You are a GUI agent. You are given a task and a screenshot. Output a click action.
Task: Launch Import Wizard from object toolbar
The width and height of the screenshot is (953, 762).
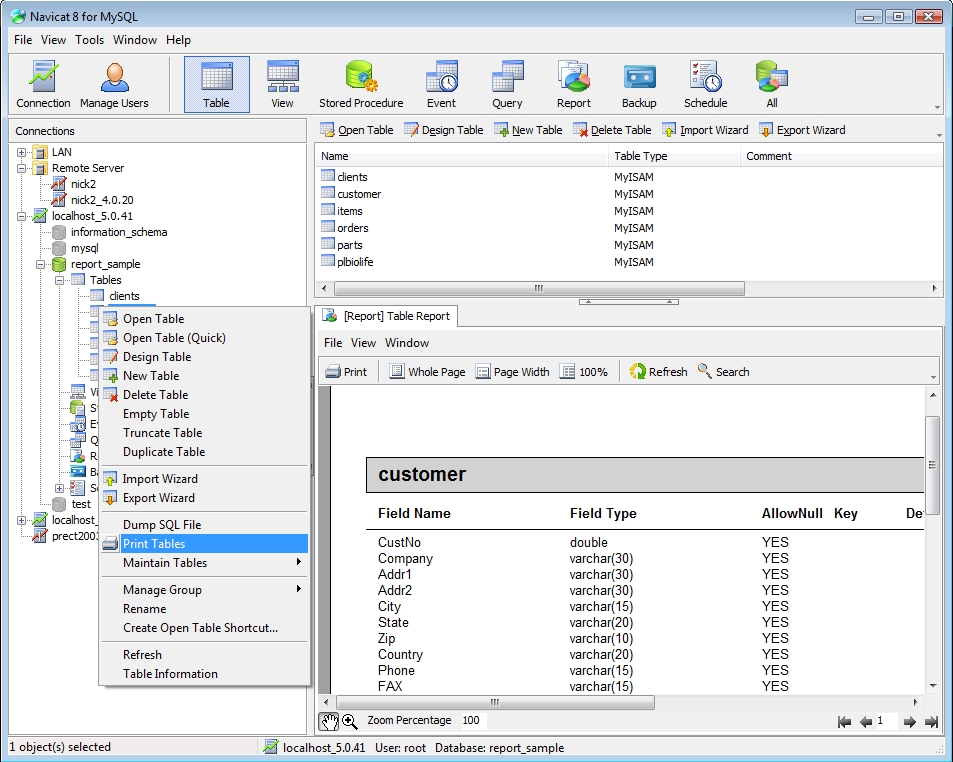pos(705,130)
